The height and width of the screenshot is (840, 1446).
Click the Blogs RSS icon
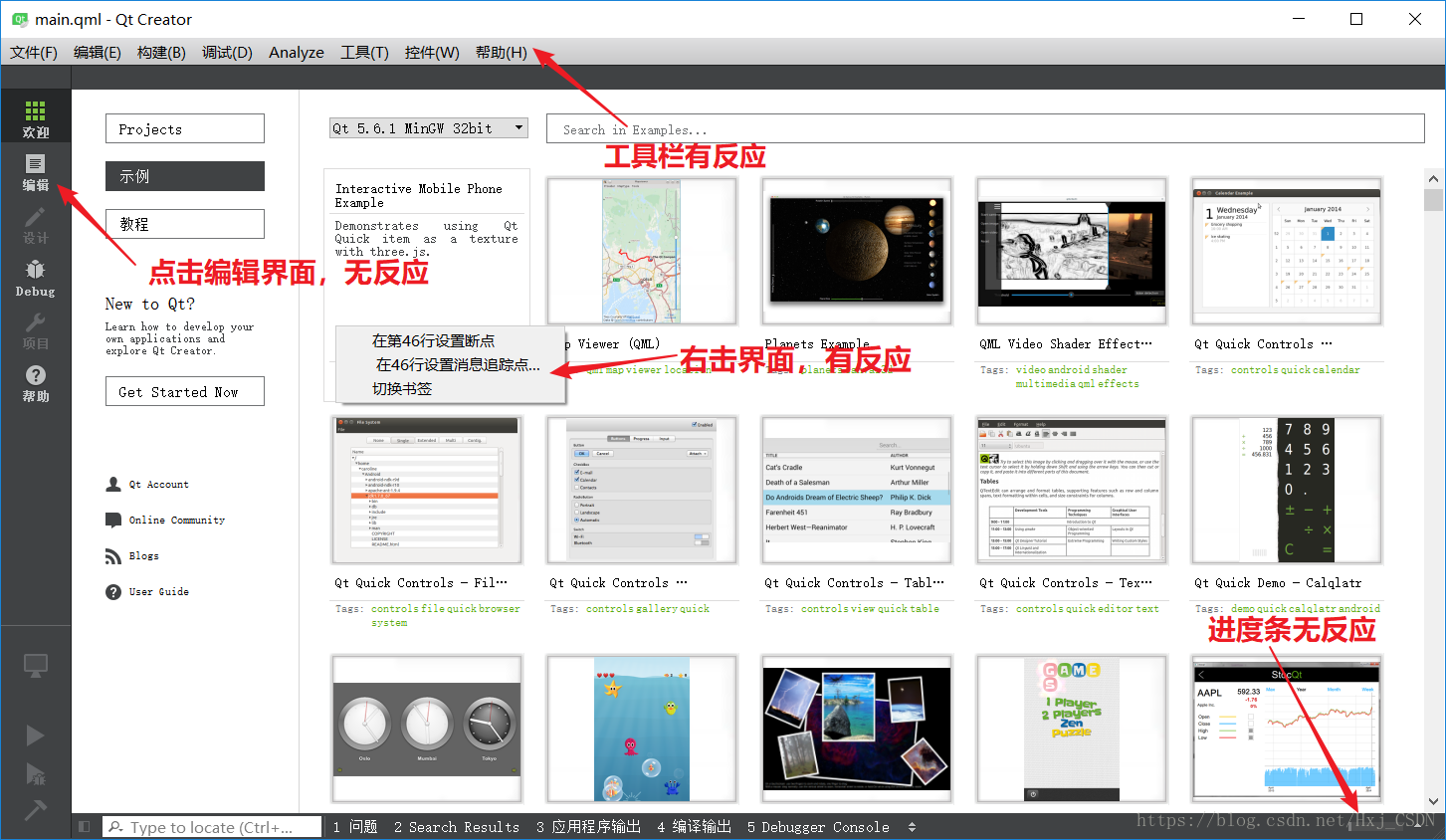[x=113, y=555]
